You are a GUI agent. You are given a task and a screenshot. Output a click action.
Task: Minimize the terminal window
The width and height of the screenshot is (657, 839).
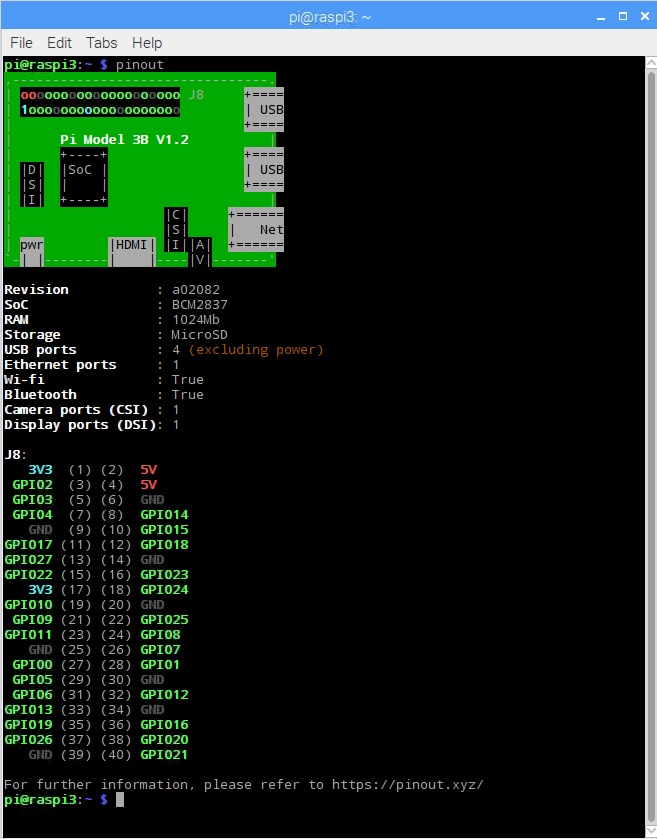click(601, 17)
